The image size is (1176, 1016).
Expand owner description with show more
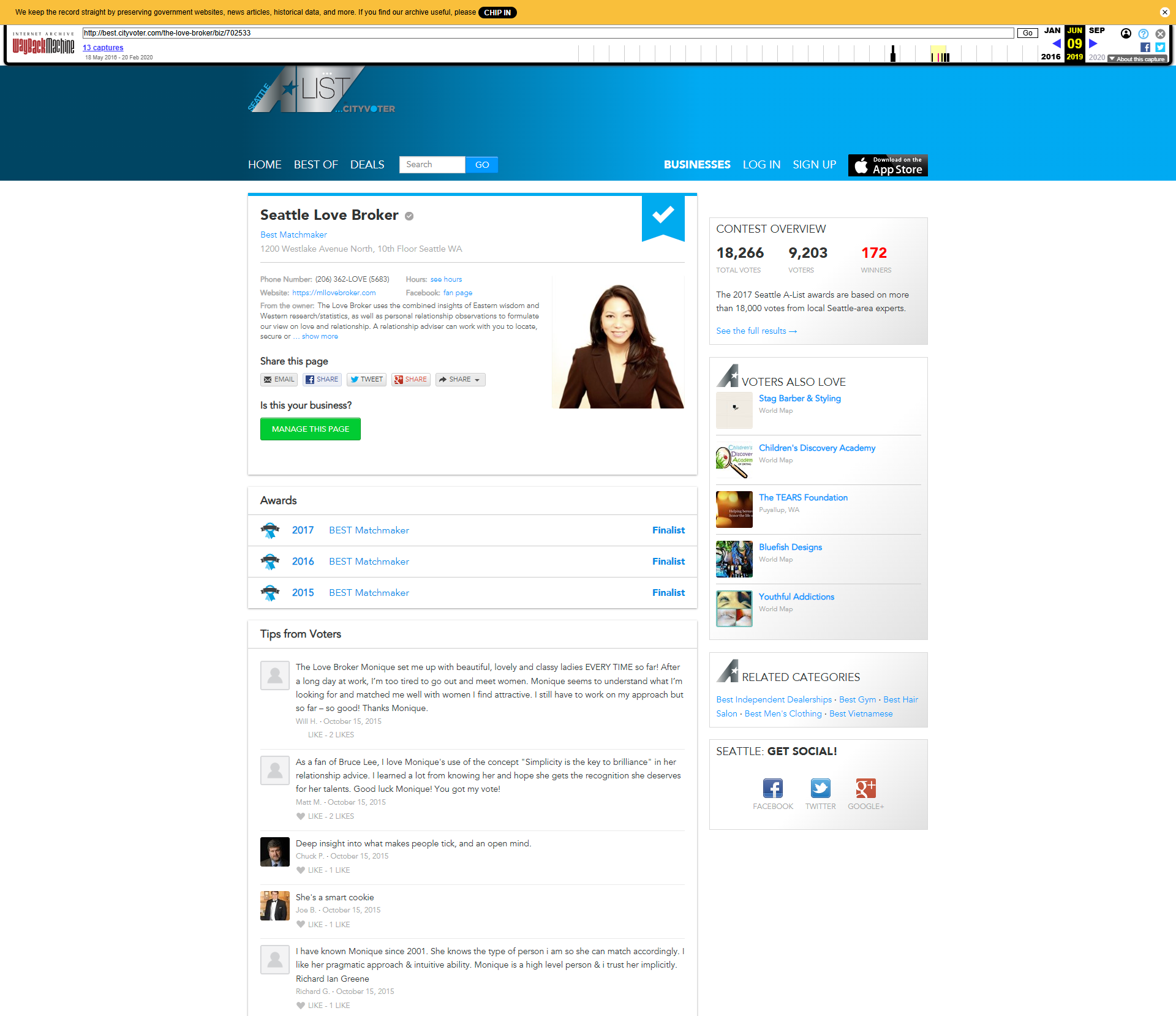click(319, 337)
